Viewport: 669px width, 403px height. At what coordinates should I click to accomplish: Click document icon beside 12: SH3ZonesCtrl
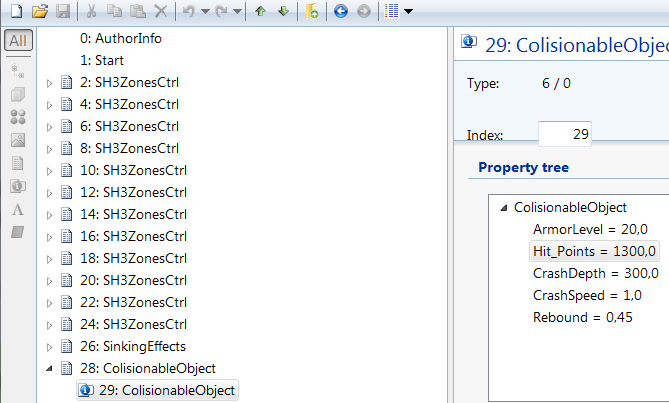click(x=67, y=192)
